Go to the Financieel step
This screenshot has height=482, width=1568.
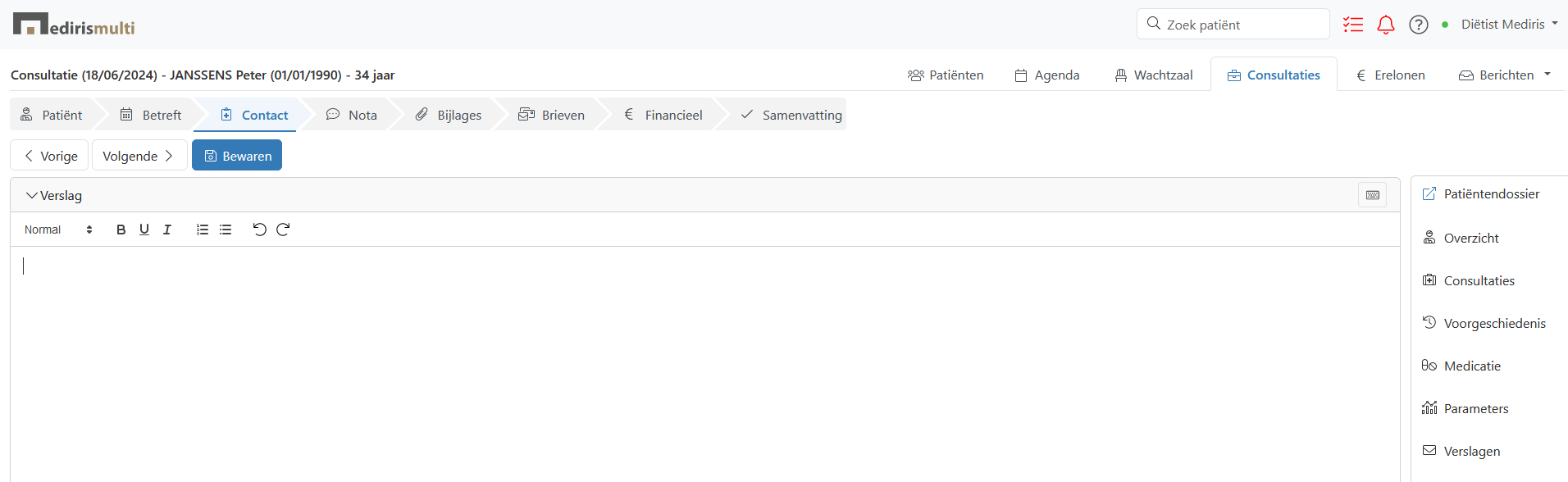pos(663,115)
